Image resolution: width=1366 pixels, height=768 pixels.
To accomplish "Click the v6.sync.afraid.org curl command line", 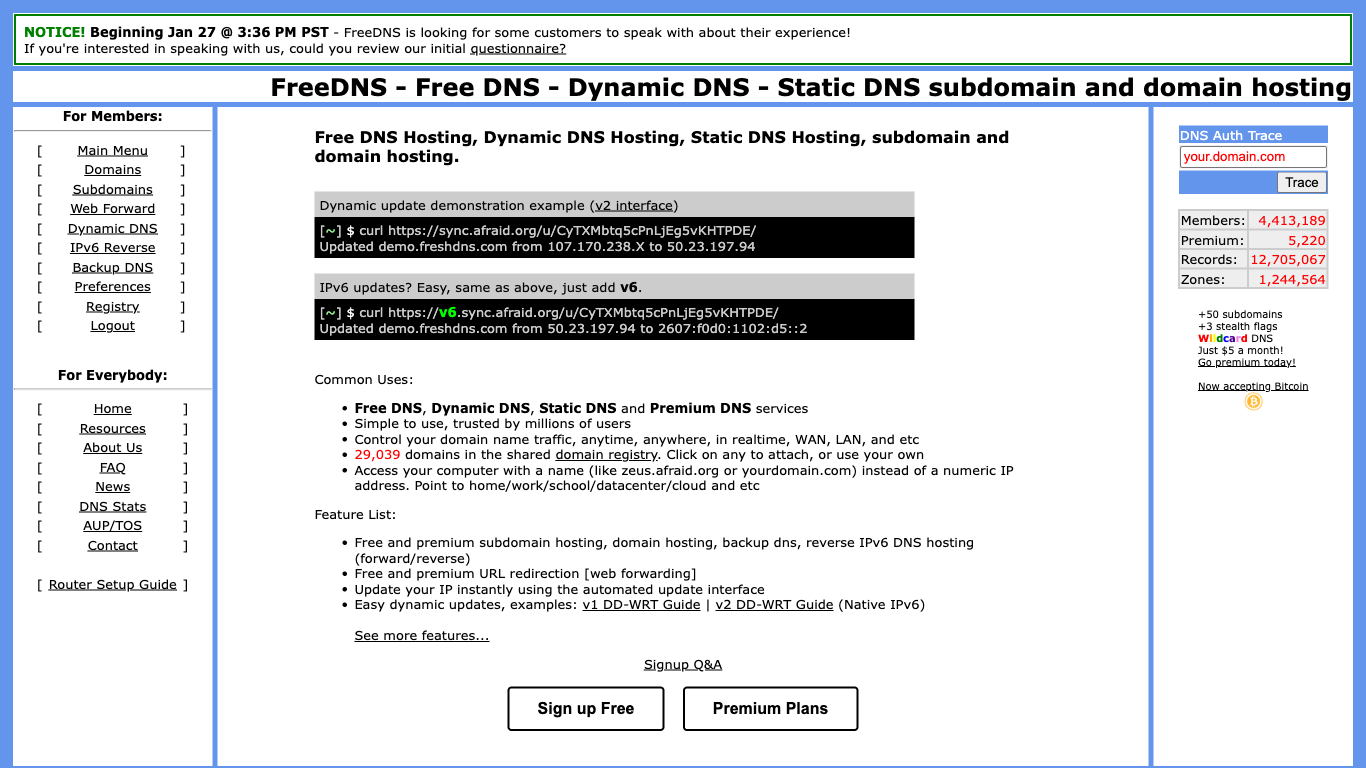I will 549,313.
